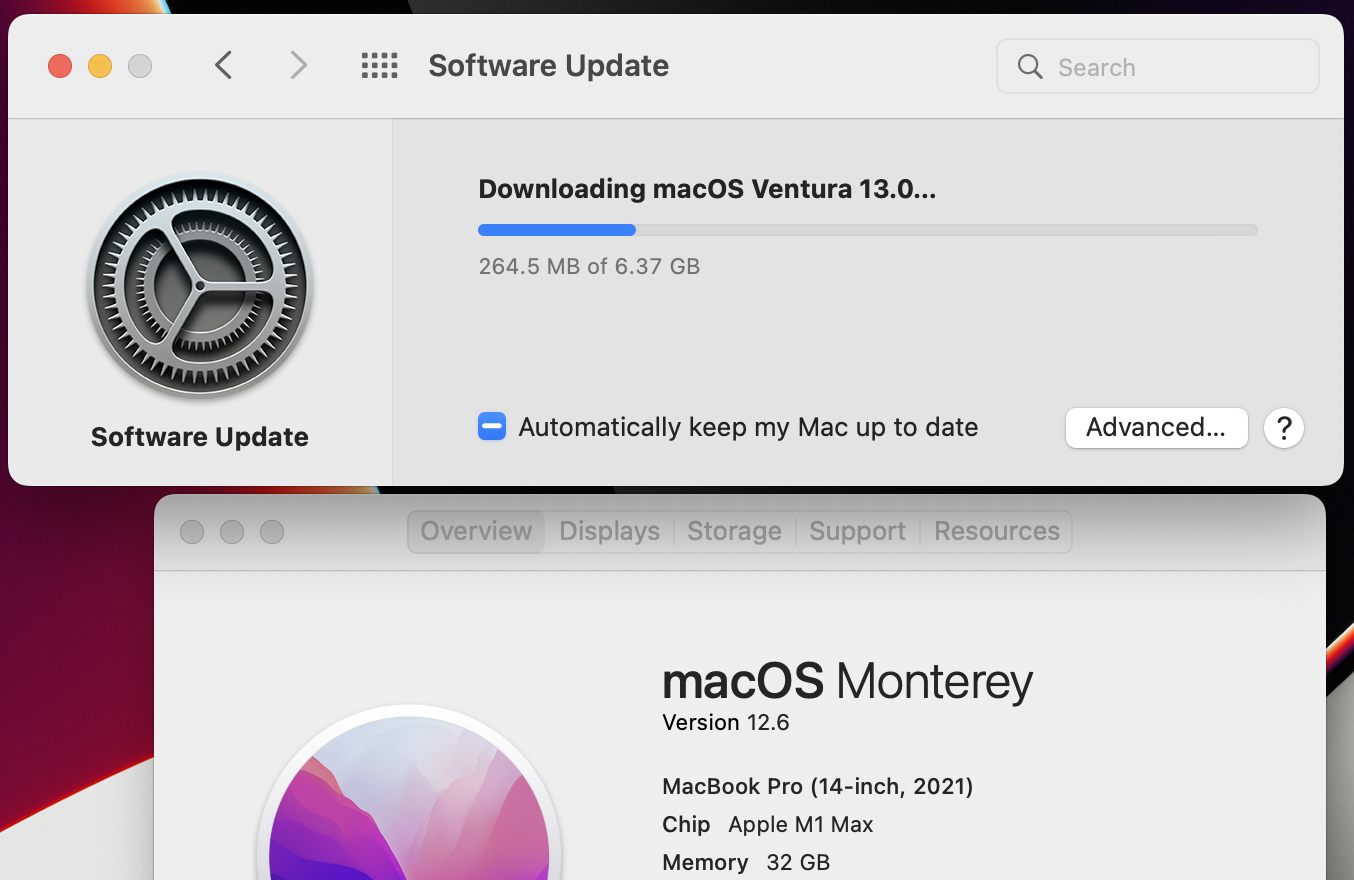Click the Chip Apple M1 Max line
This screenshot has width=1354, height=880.
[x=768, y=825]
